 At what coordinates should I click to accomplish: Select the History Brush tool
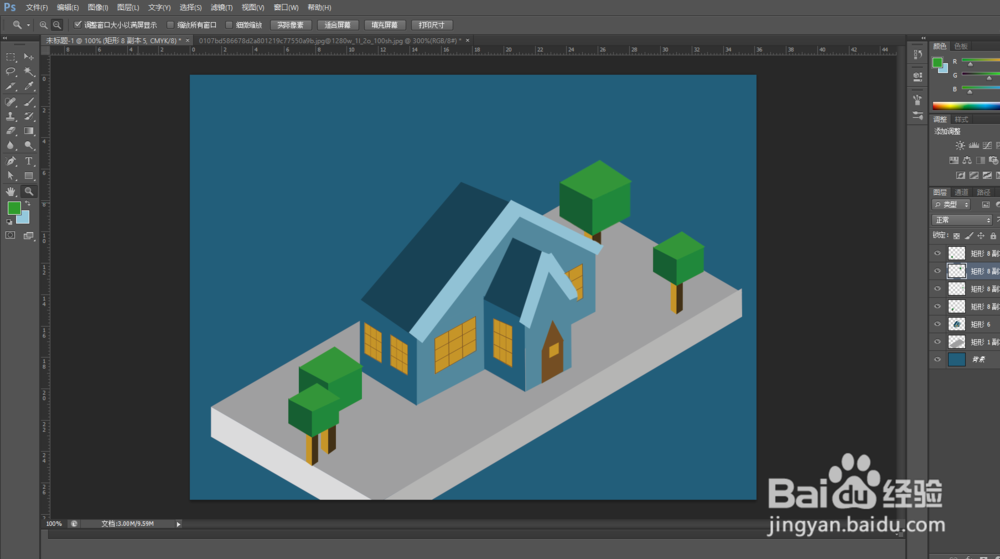tap(29, 117)
